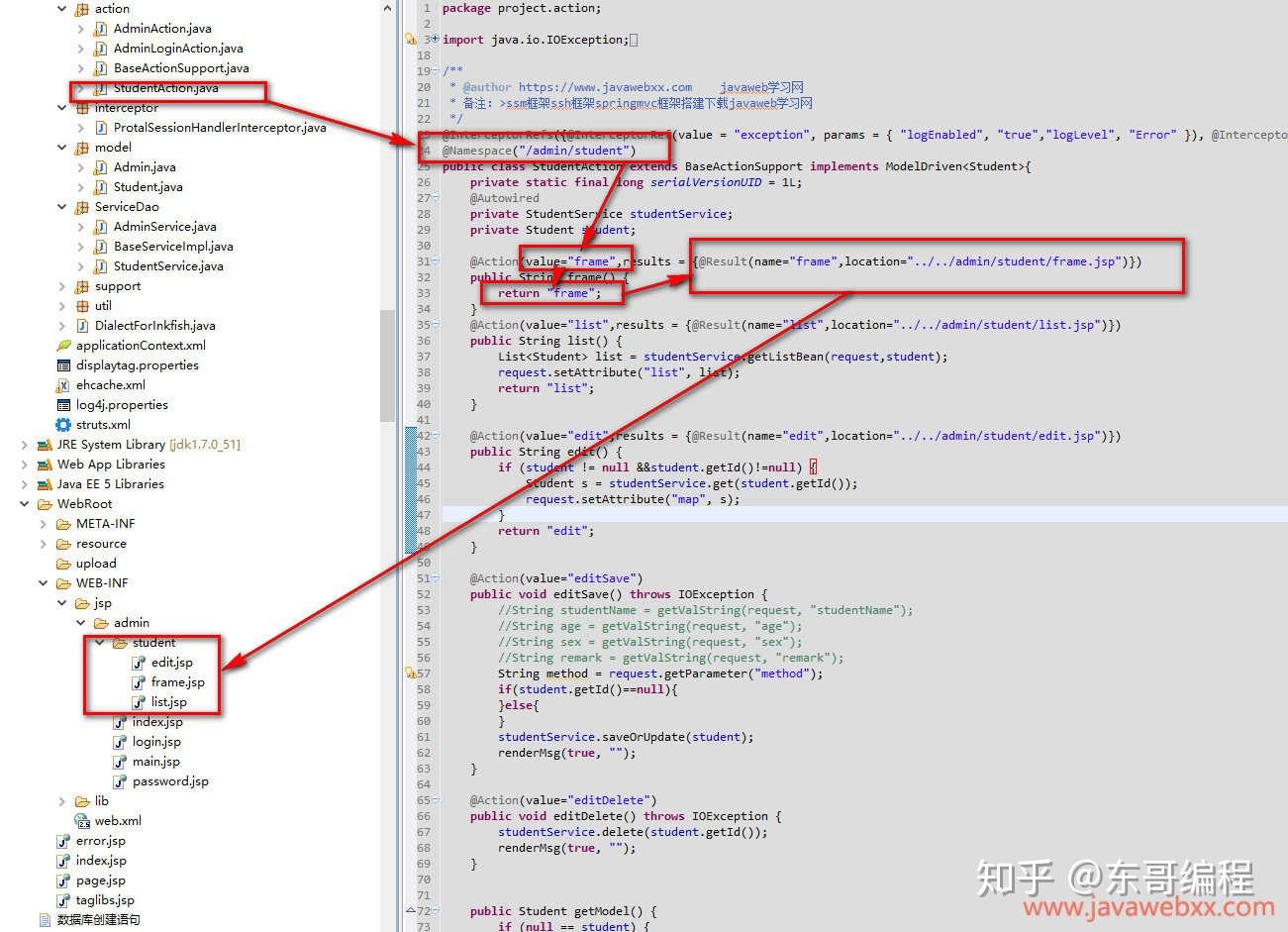Image resolution: width=1288 pixels, height=932 pixels.
Task: Select main.jsp in the tree
Action: click(x=156, y=762)
